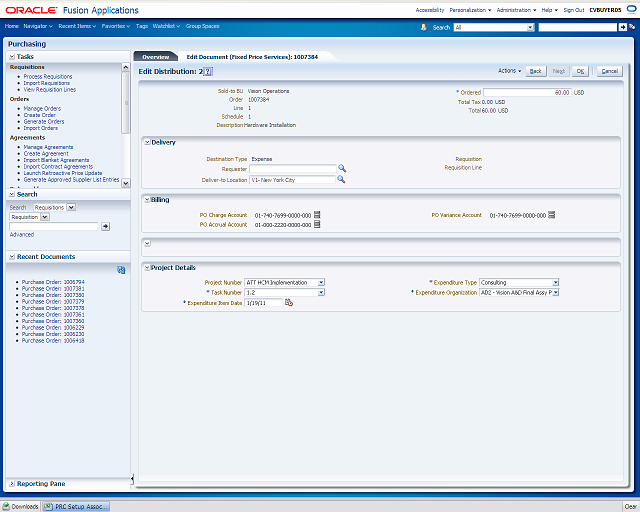
Task: Open the Navigator menu
Action: tap(38, 26)
